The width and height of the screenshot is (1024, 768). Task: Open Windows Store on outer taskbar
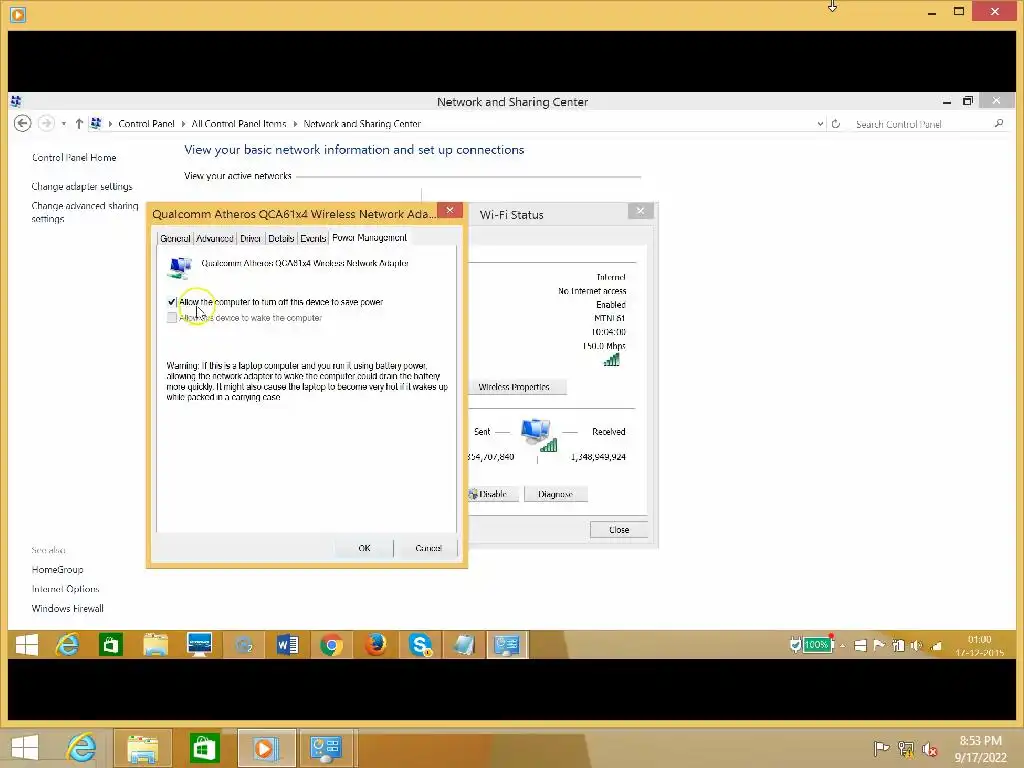point(204,748)
